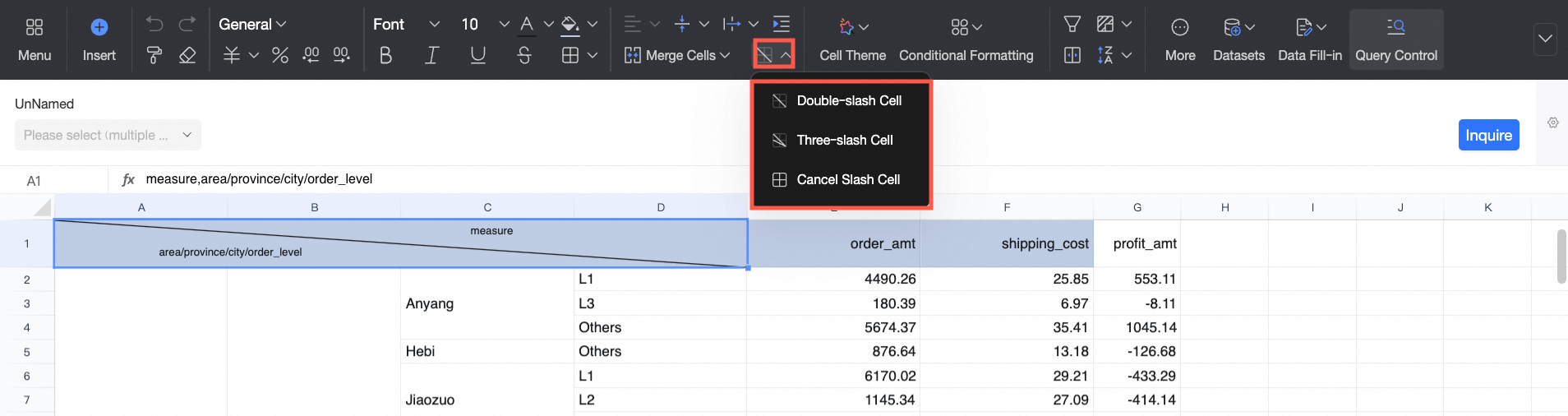Open the main Menu grid icon
Image resolution: width=1568 pixels, height=416 pixels.
pos(35,27)
